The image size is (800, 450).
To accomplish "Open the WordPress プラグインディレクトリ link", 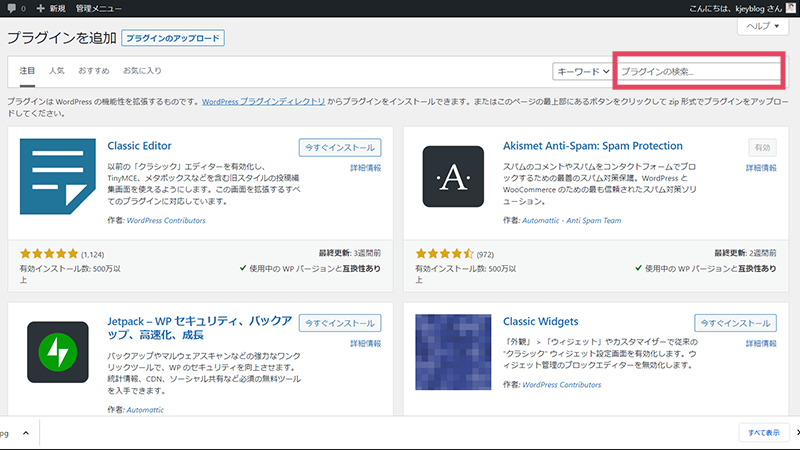I will pyautogui.click(x=263, y=102).
